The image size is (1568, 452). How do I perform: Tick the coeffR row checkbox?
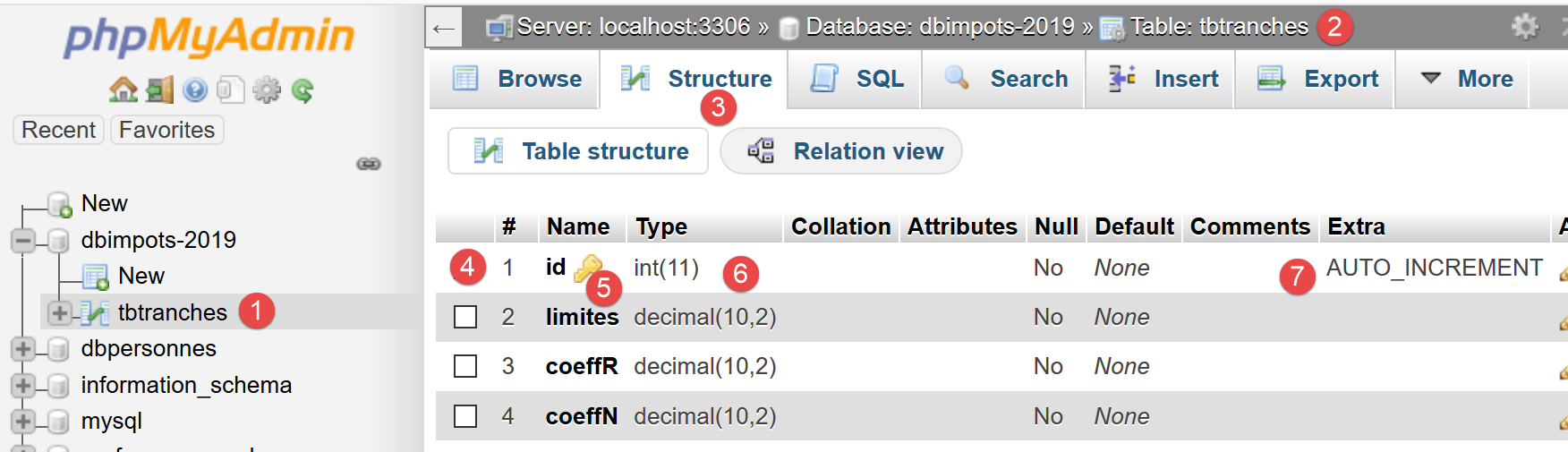click(465, 366)
